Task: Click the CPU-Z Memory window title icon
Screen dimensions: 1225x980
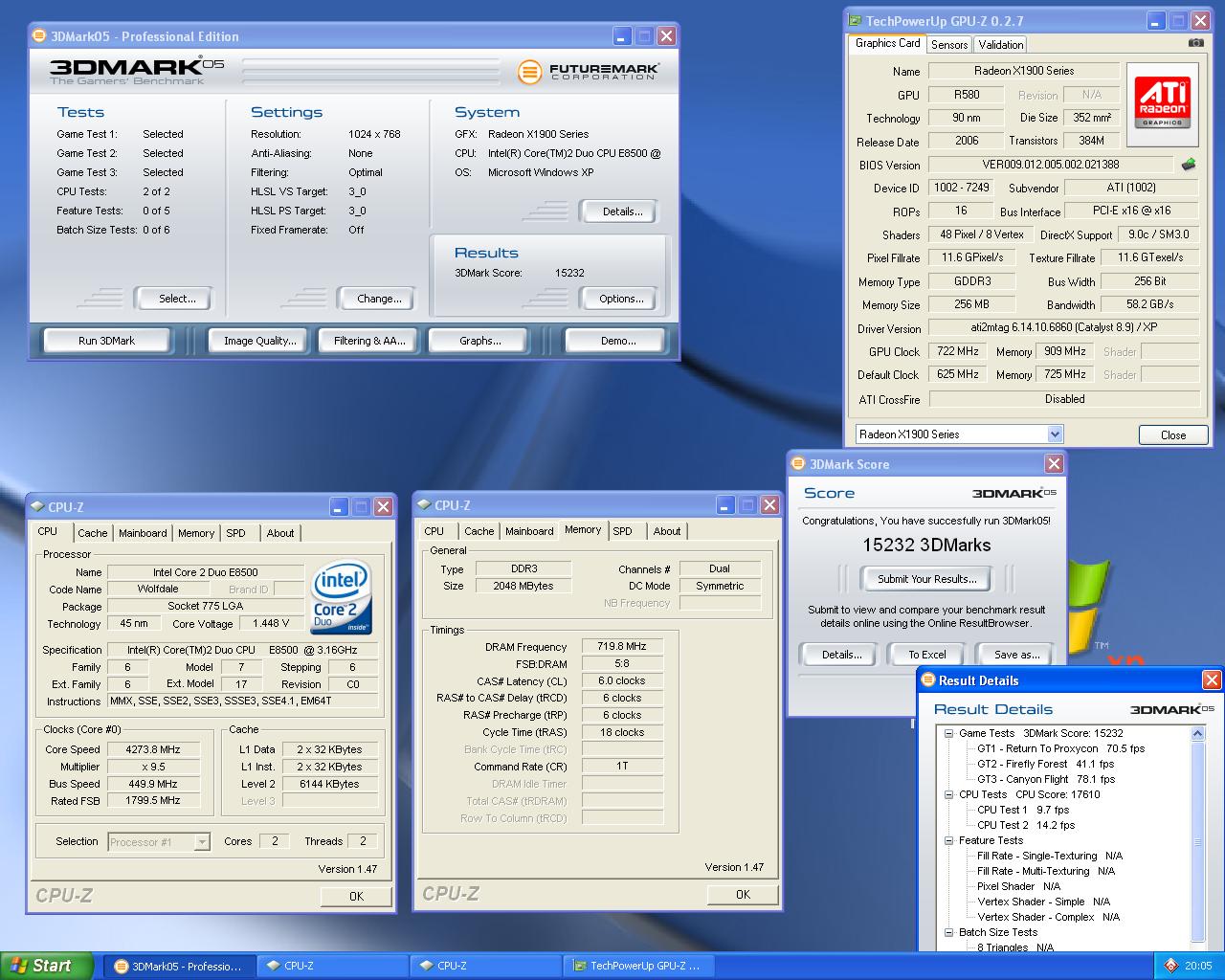Action: (x=424, y=505)
